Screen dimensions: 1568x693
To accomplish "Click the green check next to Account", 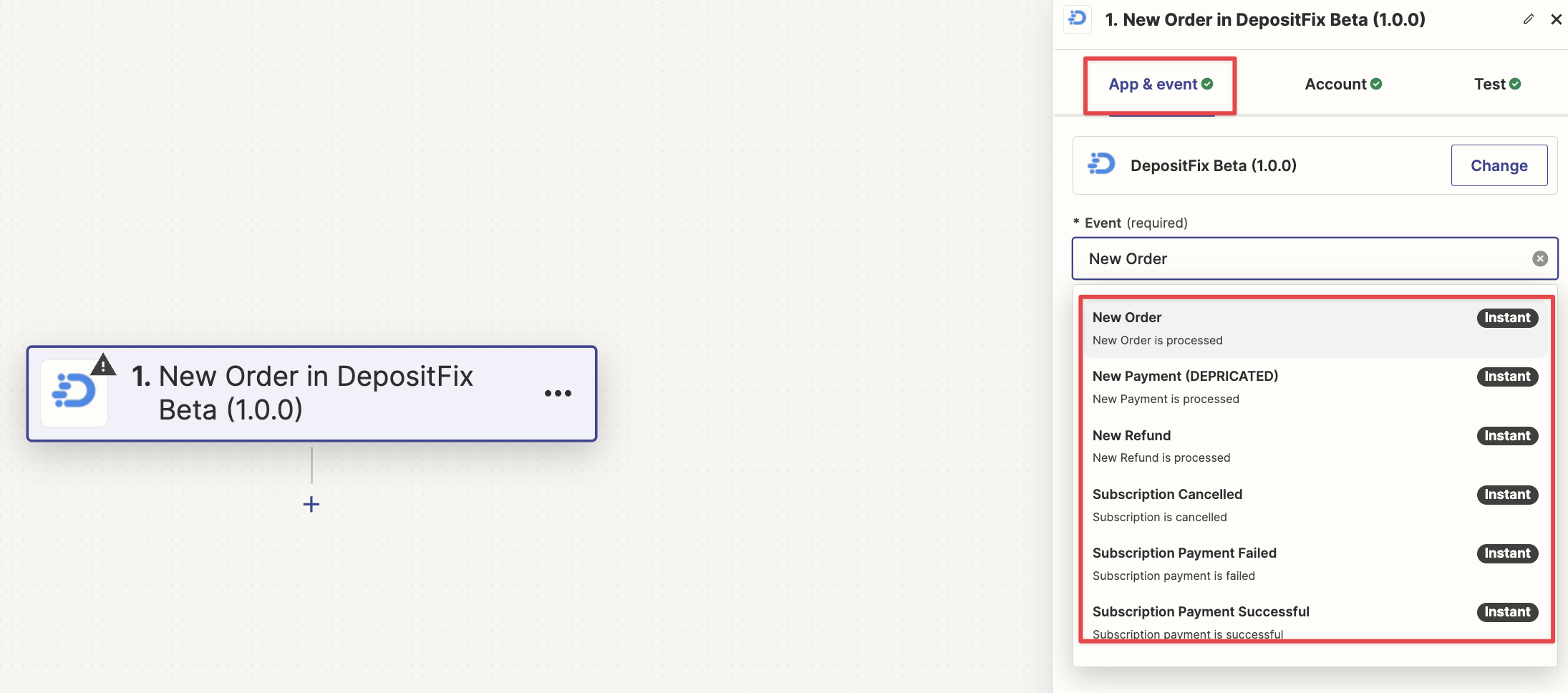I will click(1376, 84).
